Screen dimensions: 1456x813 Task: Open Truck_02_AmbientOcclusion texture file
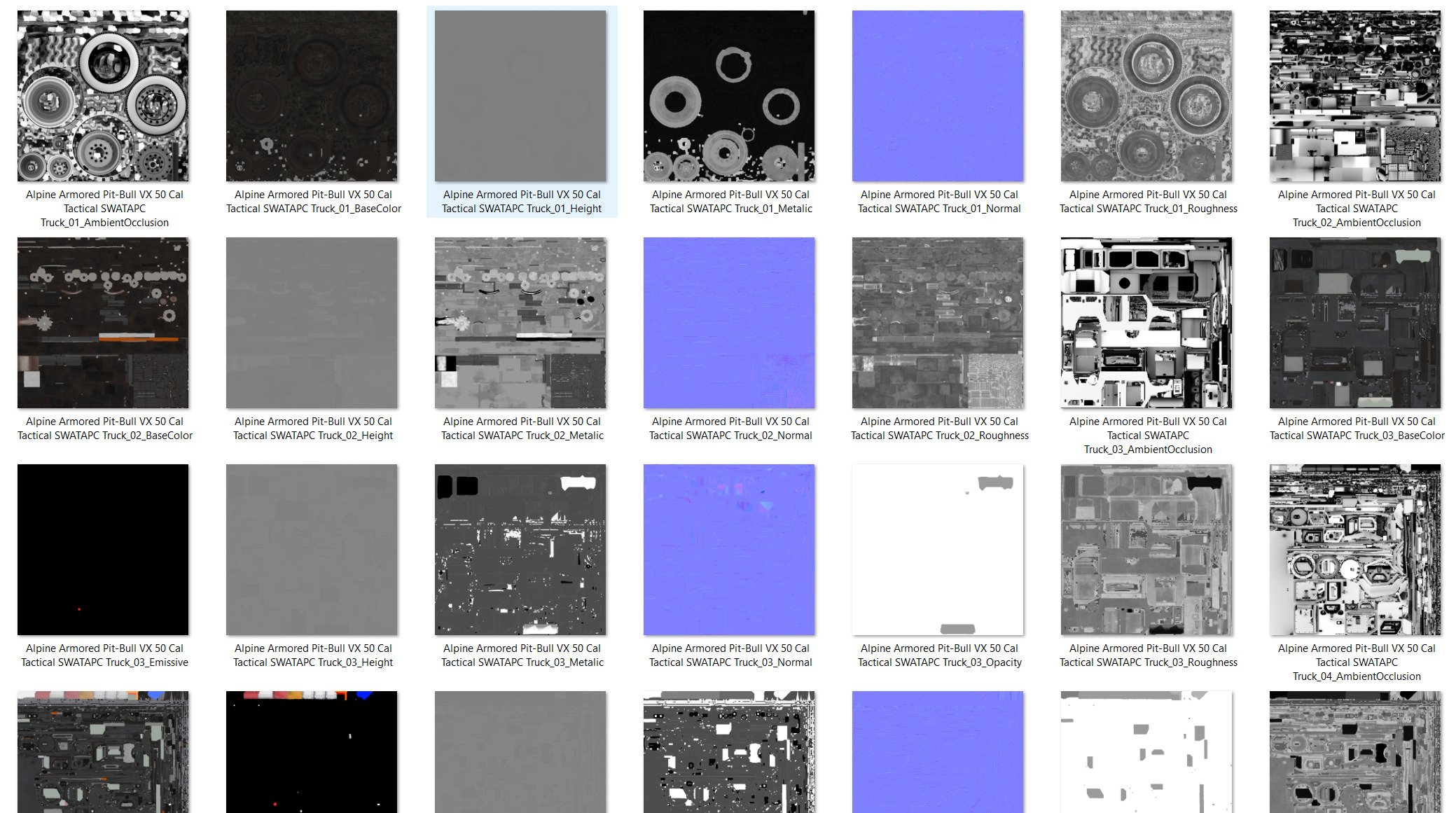(x=1355, y=96)
